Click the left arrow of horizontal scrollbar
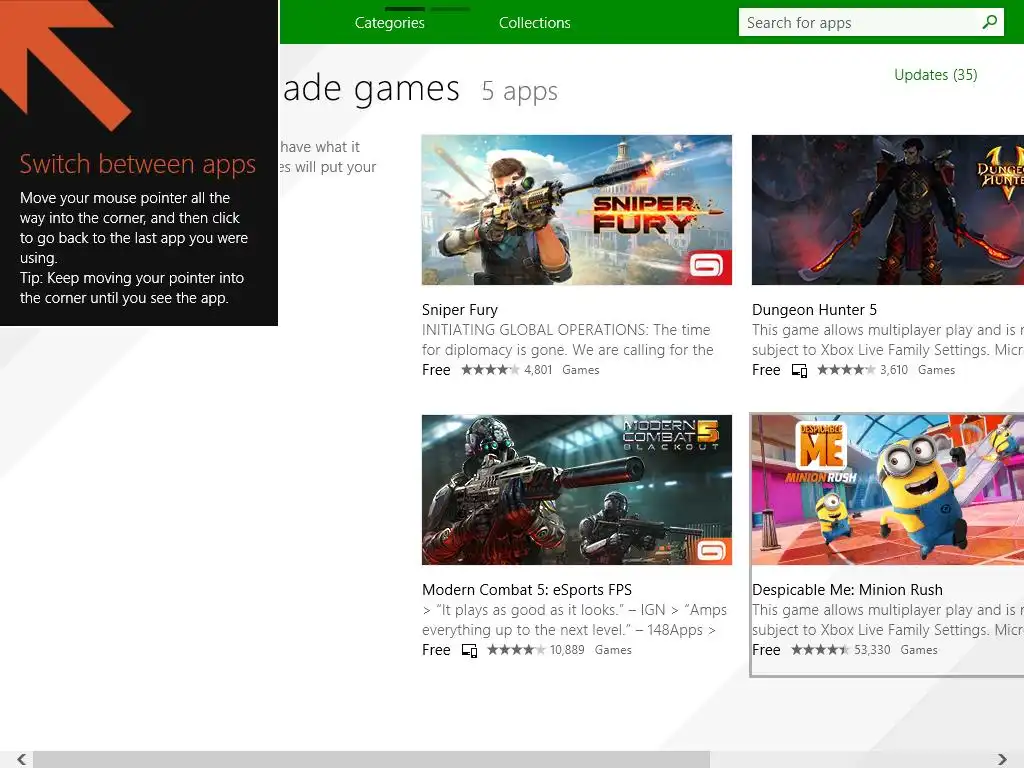Image resolution: width=1024 pixels, height=768 pixels. [22, 760]
